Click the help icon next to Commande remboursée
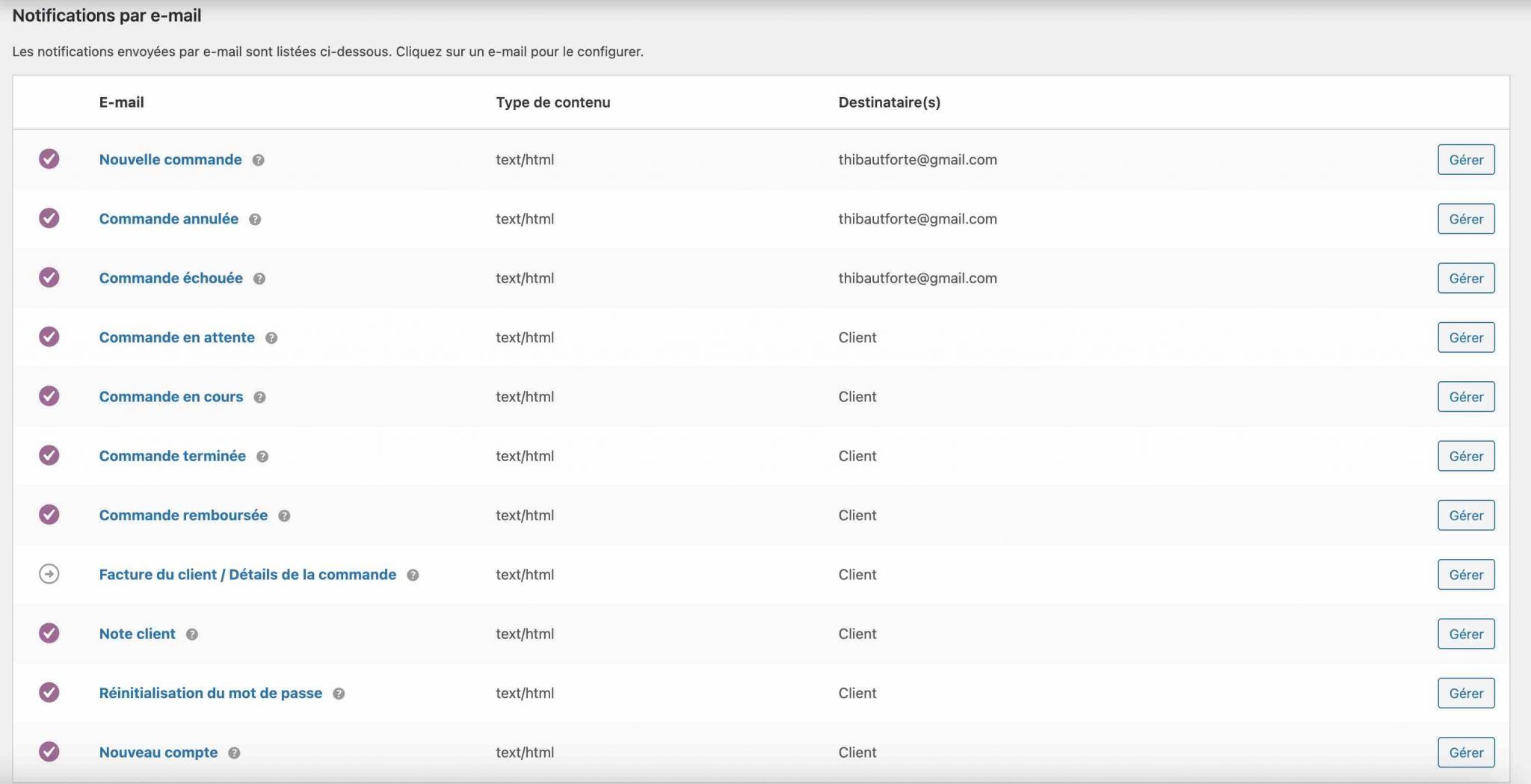Screen dimensions: 1531x784 [285, 515]
